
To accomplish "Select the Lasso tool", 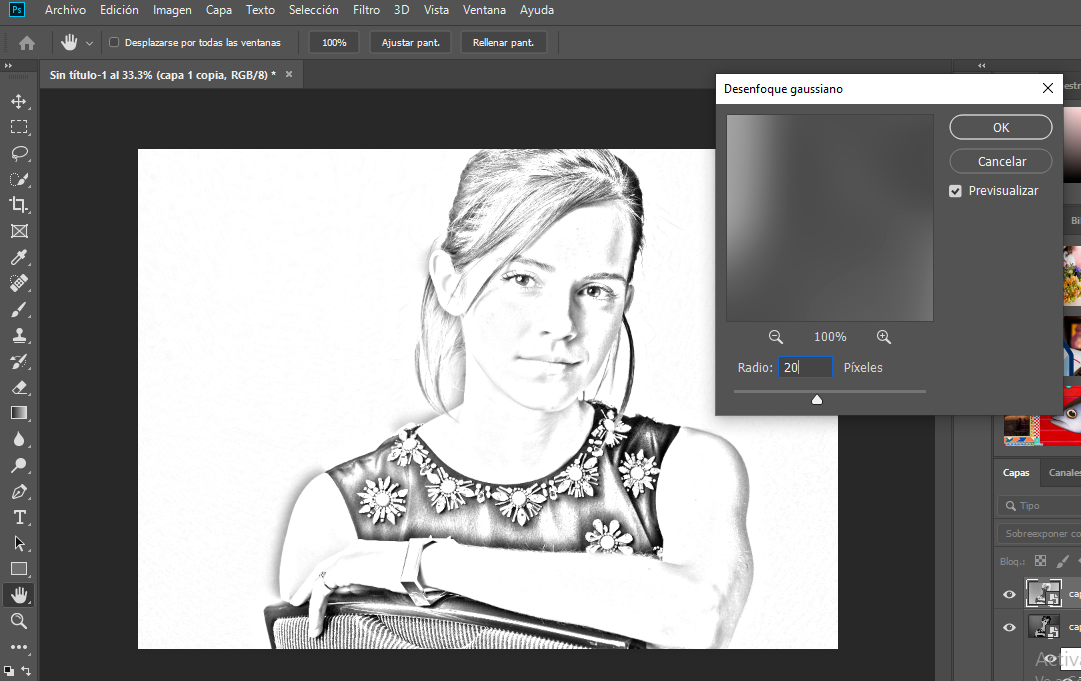I will 19,153.
